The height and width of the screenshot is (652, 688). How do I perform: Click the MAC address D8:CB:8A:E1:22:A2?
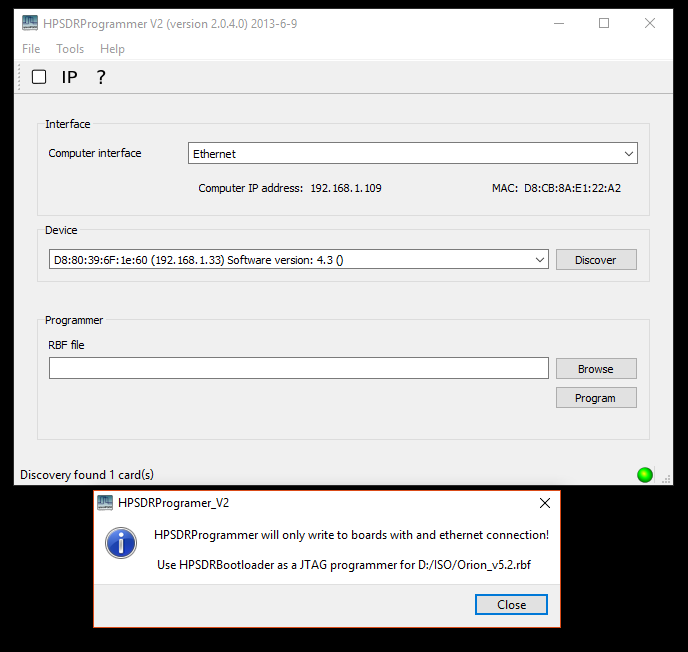(572, 188)
